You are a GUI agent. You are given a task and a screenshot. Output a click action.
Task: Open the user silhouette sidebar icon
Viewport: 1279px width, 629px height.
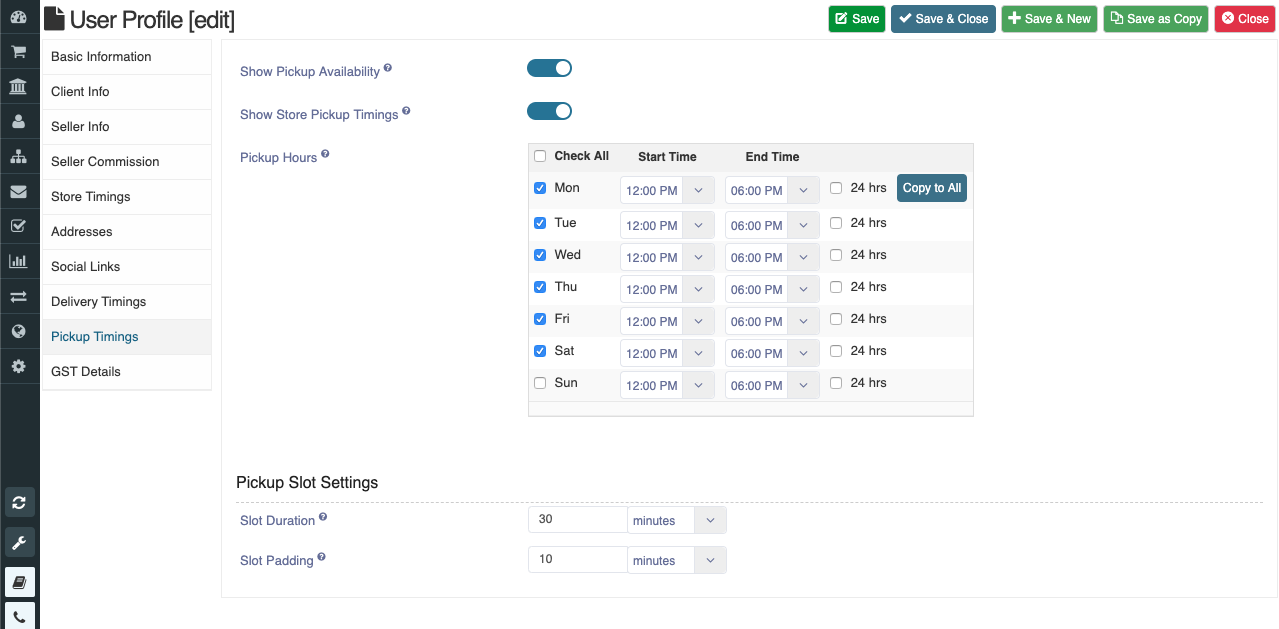tap(18, 122)
